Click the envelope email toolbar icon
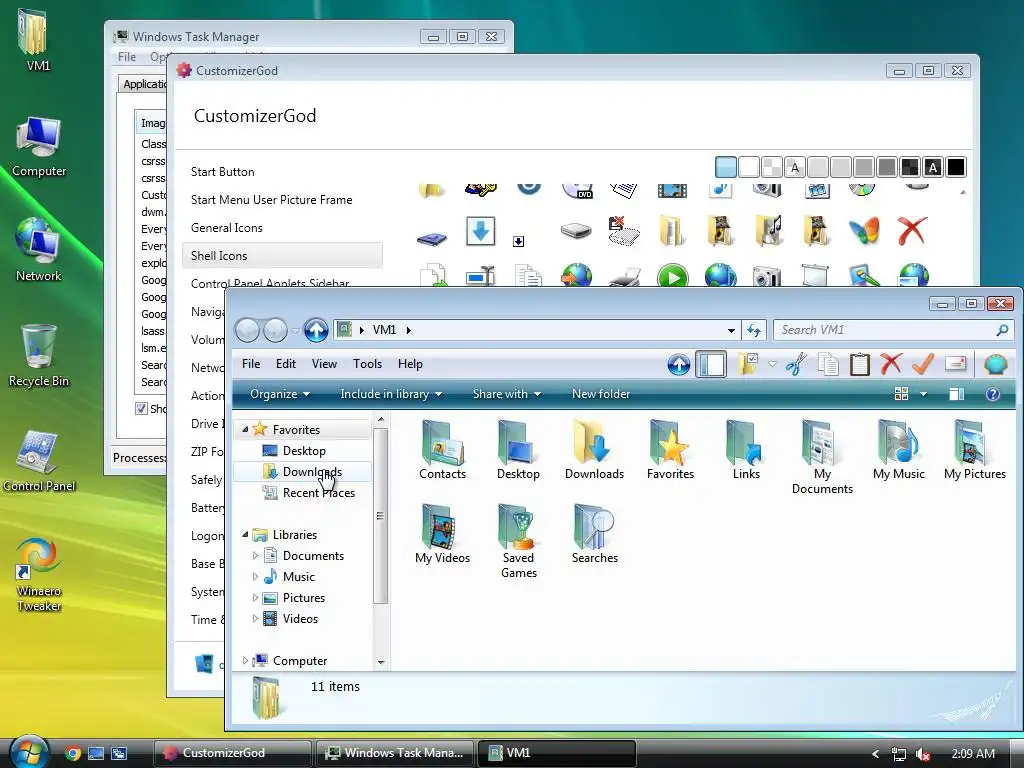This screenshot has width=1024, height=768. [955, 363]
